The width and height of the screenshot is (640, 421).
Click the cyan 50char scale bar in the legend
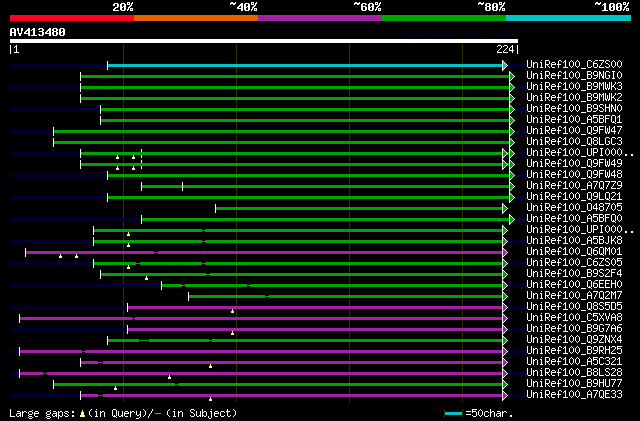tap(453, 414)
